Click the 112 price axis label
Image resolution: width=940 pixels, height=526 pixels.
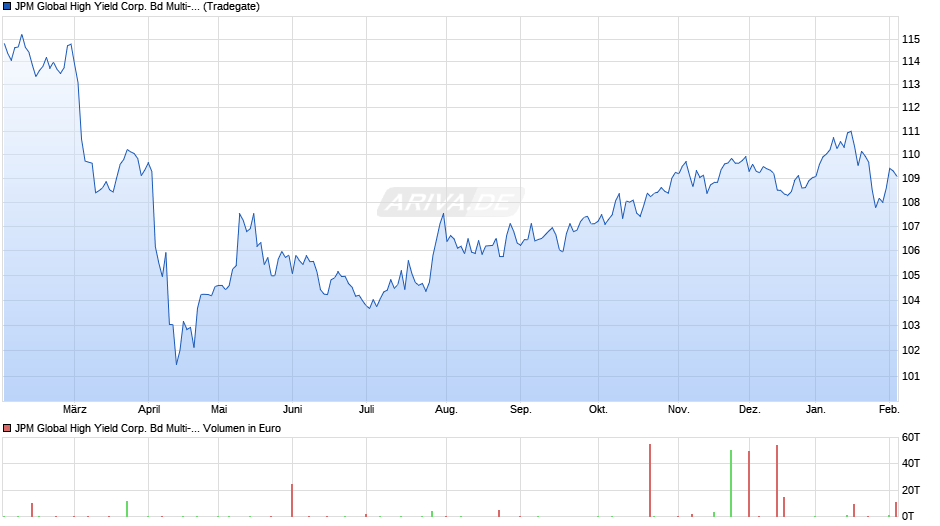(911, 107)
